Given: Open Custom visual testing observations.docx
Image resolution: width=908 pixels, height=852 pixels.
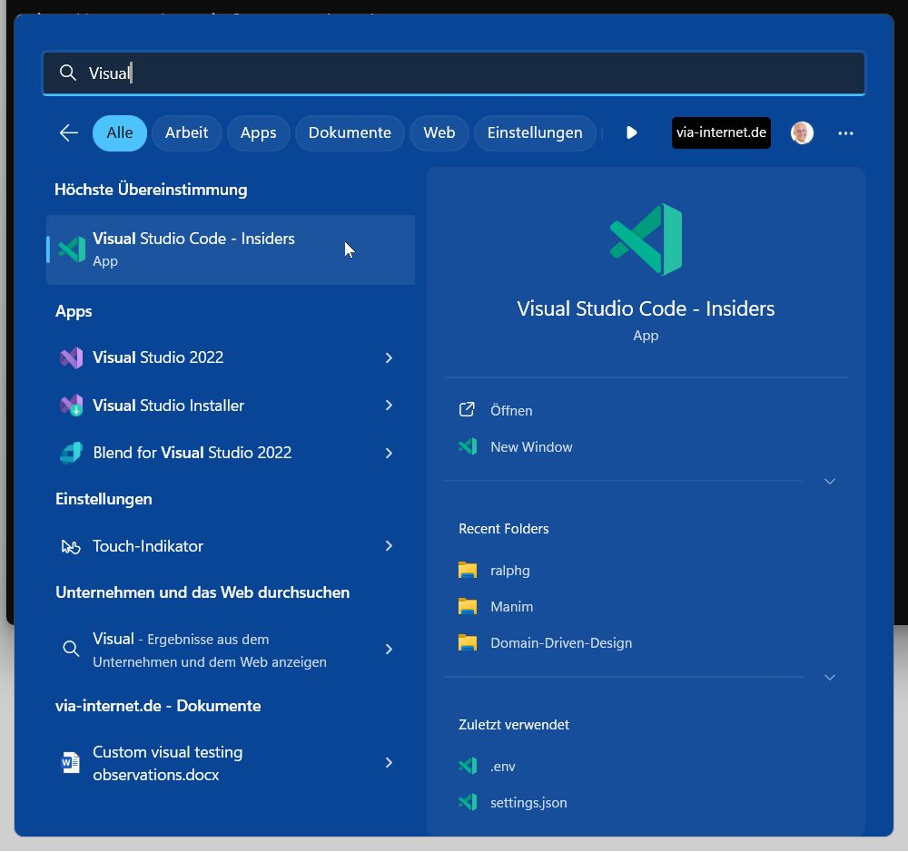Looking at the screenshot, I should click(230, 763).
